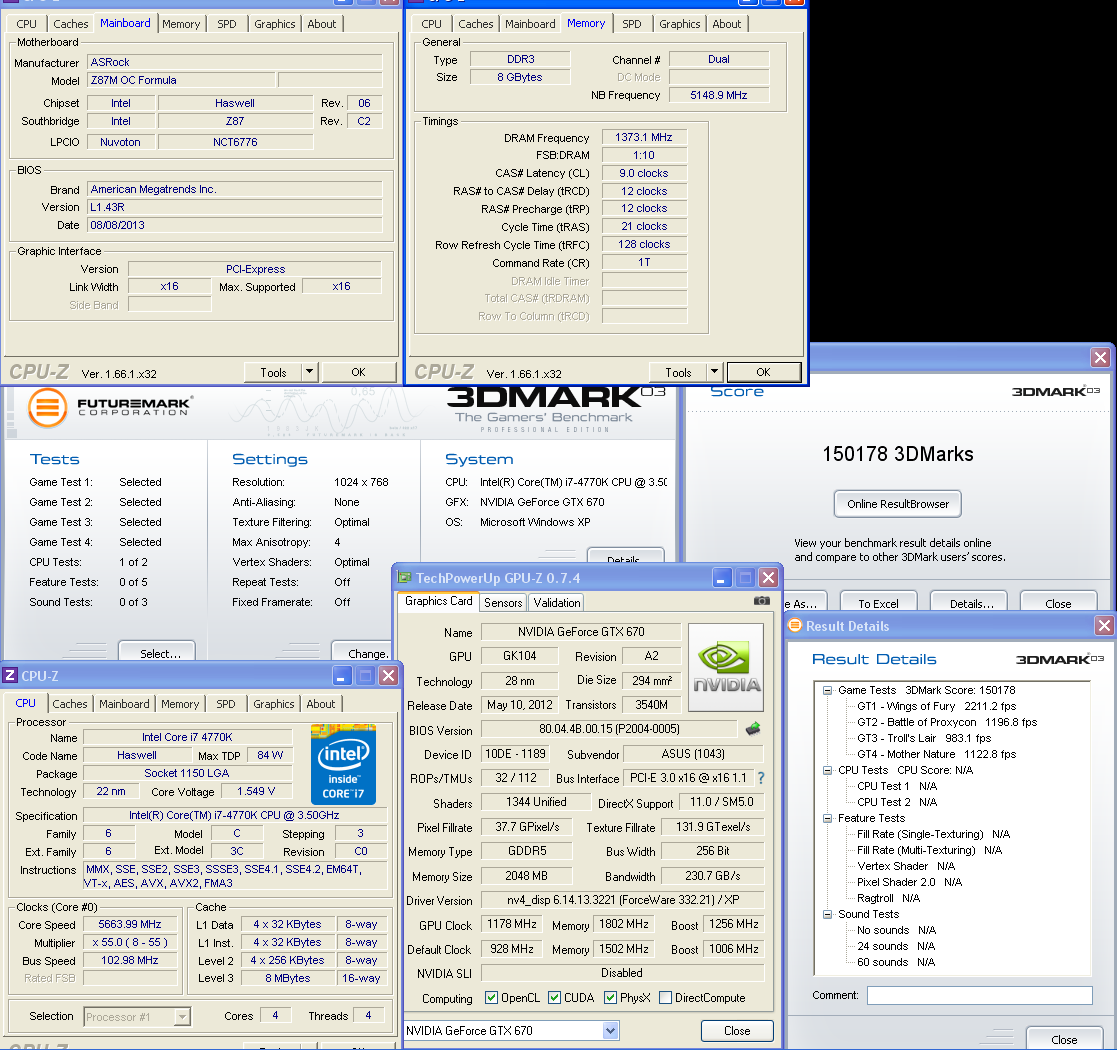Viewport: 1117px width, 1050px height.
Task: Toggle the PhysX checkbox
Action: click(610, 997)
